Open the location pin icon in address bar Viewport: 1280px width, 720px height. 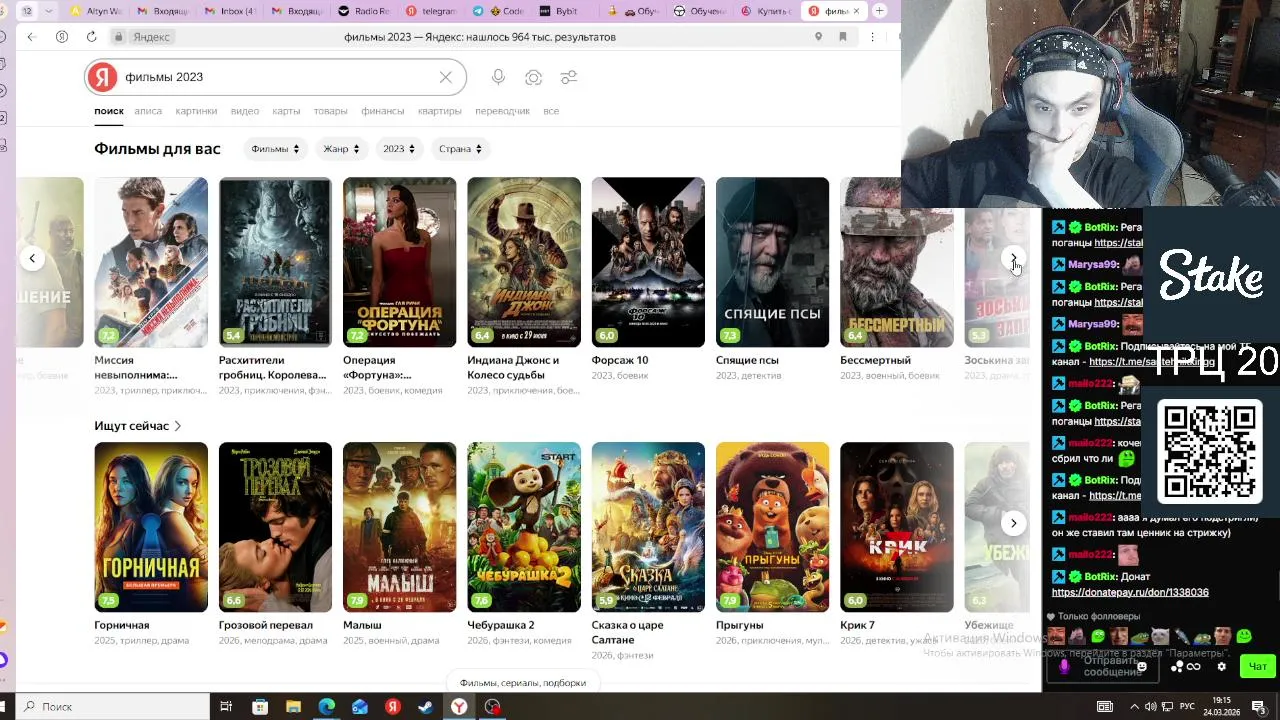coord(818,37)
